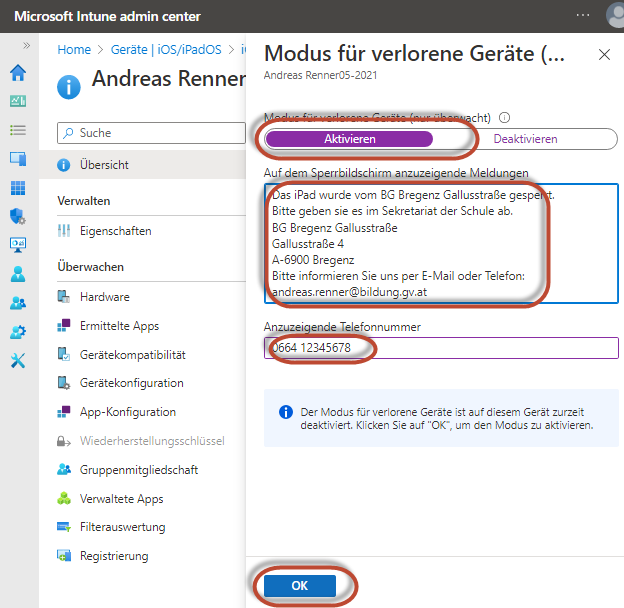
Task: Select Aktivieren for lost mode
Action: (350, 139)
